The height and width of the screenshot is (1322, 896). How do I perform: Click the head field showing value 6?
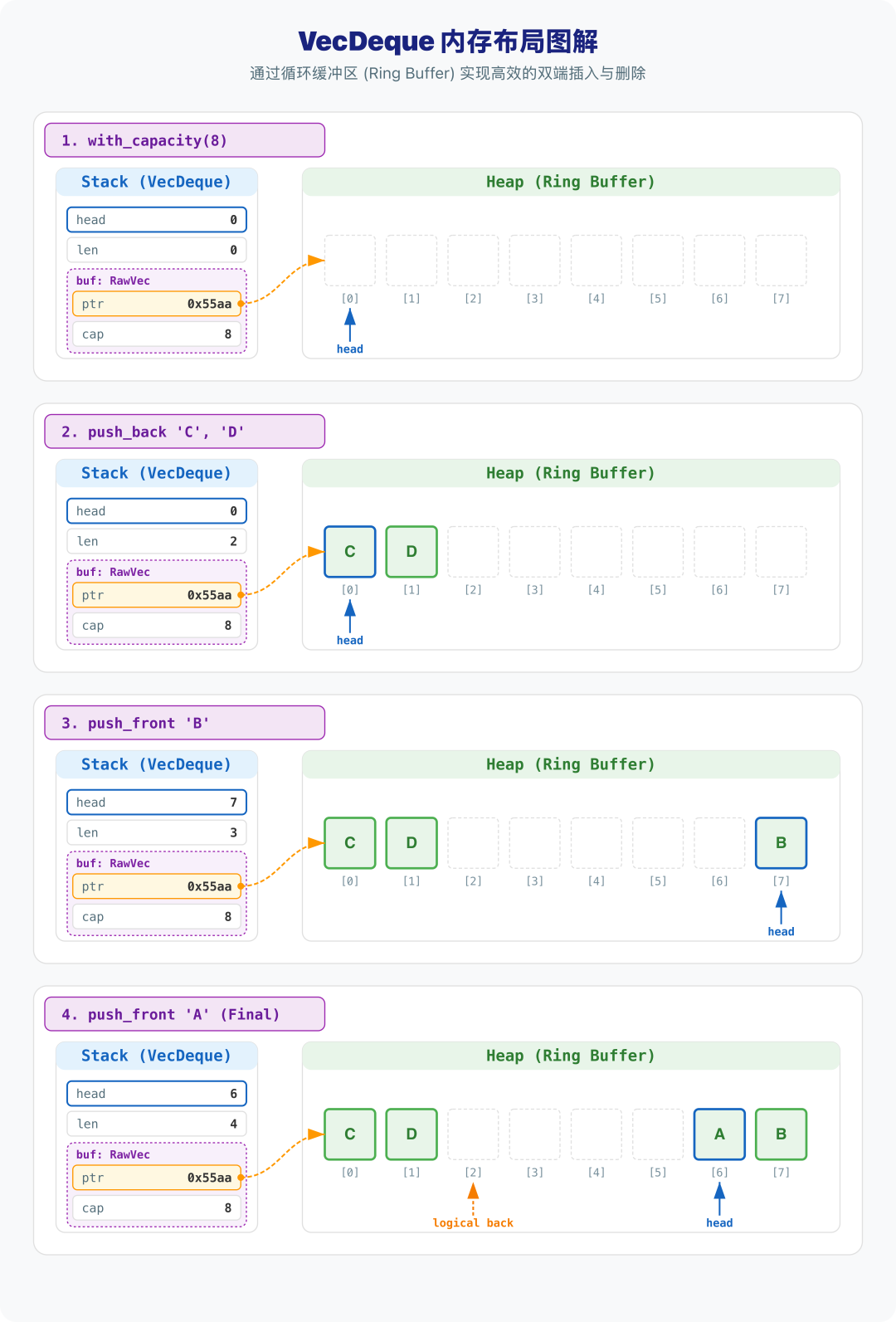[x=157, y=1094]
